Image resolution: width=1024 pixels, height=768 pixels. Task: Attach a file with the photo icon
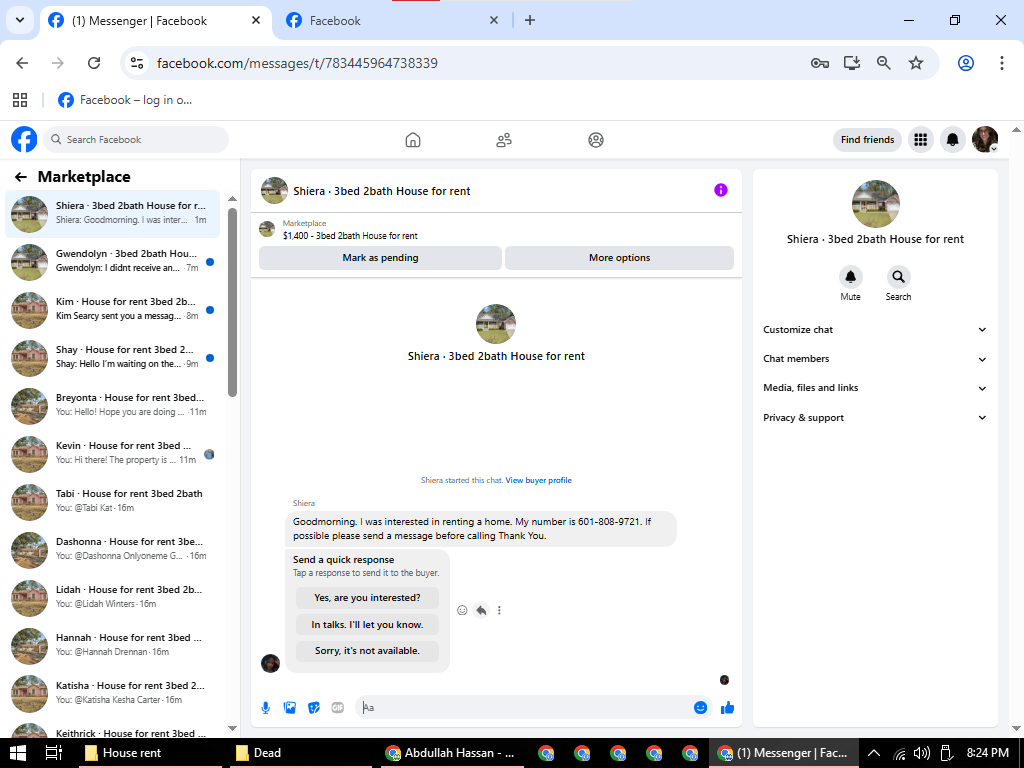click(x=290, y=708)
